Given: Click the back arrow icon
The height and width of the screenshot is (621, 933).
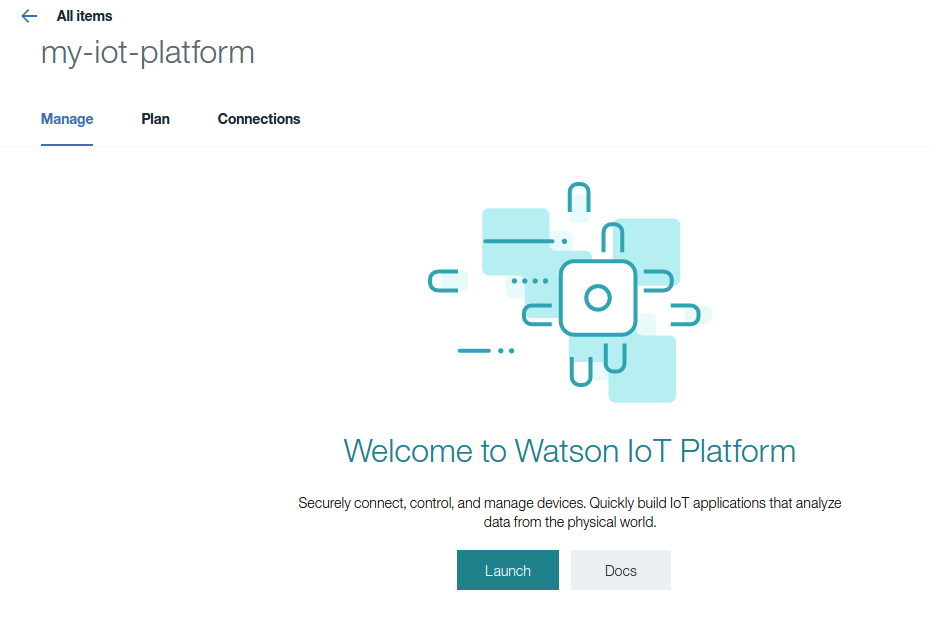Looking at the screenshot, I should tap(29, 16).
